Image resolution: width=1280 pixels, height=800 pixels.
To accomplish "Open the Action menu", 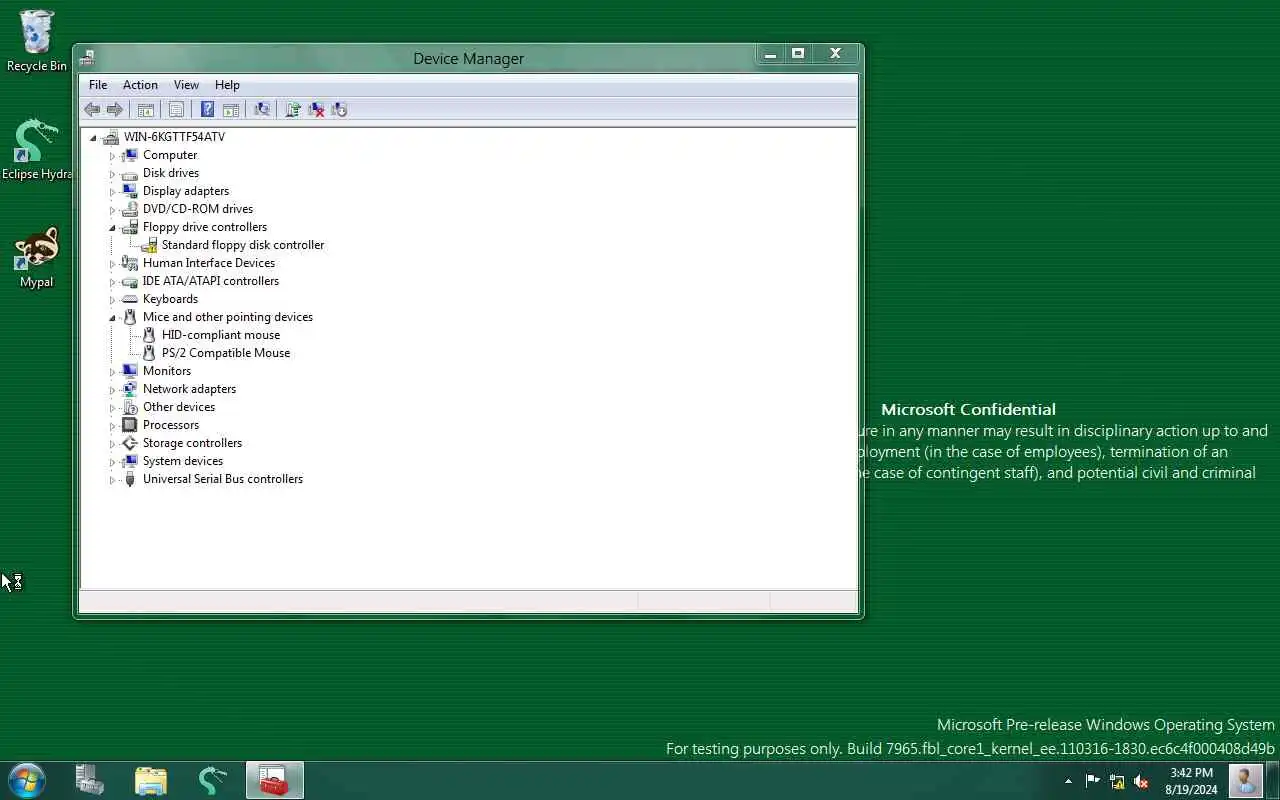I will click(140, 85).
